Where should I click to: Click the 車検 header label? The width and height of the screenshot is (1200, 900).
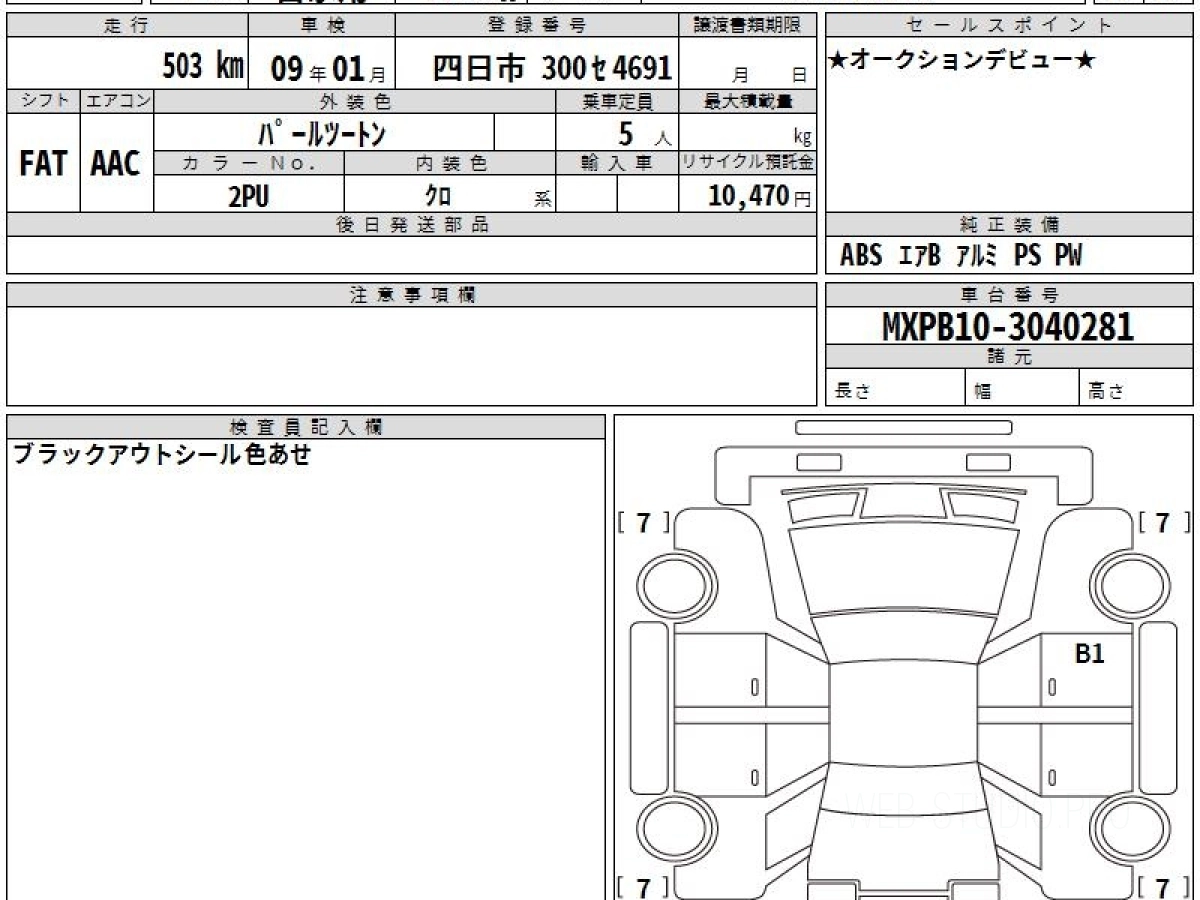coord(321,26)
